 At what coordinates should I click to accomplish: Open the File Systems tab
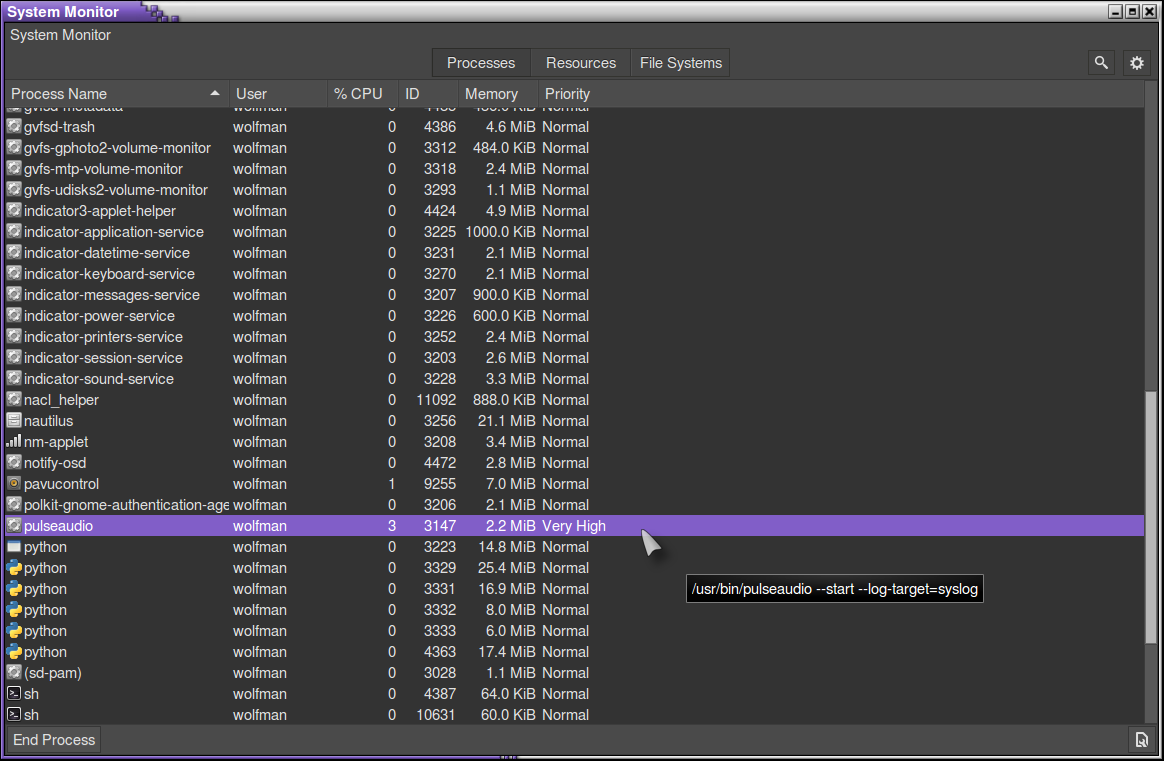(x=680, y=63)
